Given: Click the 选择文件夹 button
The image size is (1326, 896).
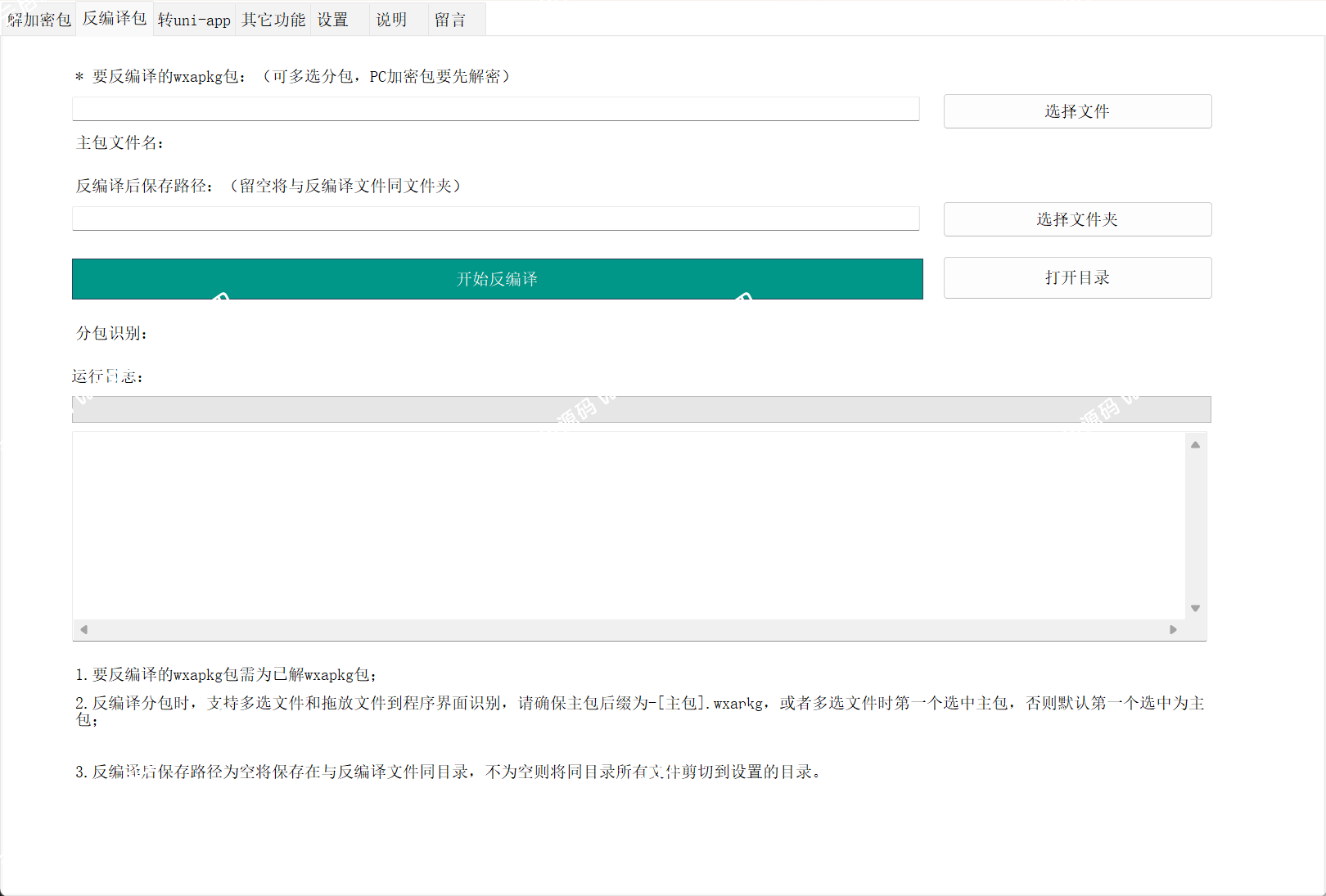Looking at the screenshot, I should click(1076, 218).
